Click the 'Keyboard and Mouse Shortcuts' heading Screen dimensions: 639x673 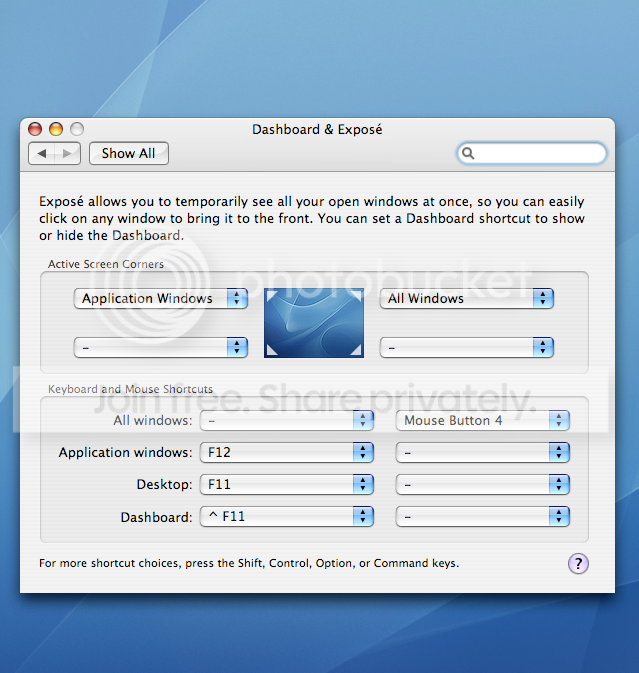point(130,389)
